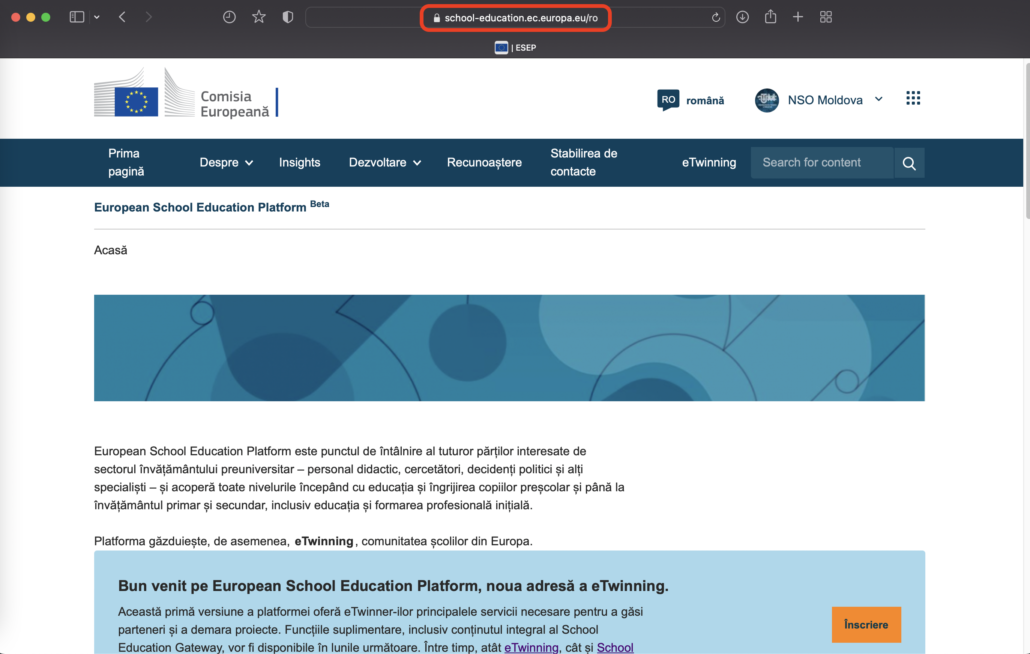Click the Search for content field
The image size is (1030, 654).
822,162
